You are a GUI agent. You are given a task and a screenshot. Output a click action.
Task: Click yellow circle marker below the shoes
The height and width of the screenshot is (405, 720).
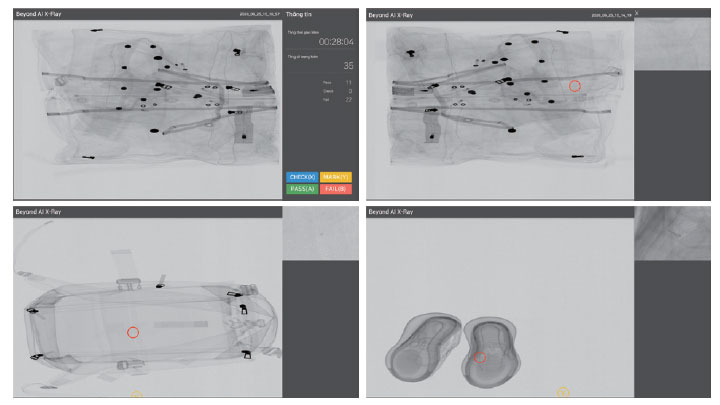coord(563,393)
